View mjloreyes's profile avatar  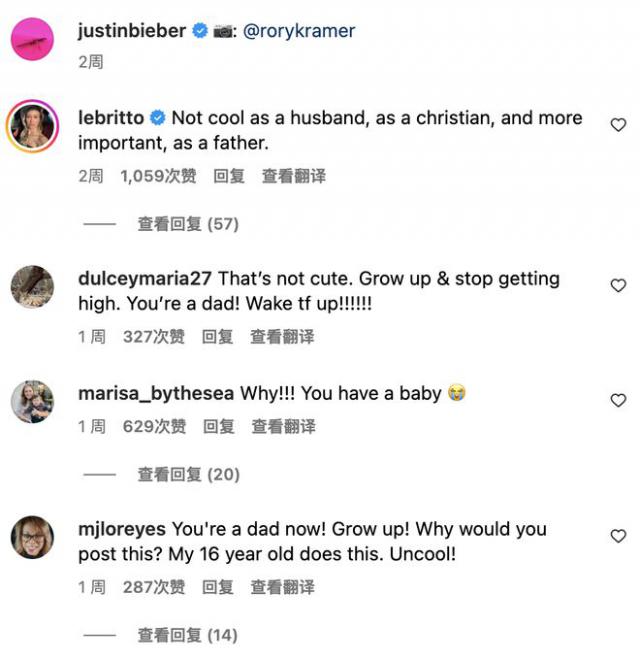[32, 537]
